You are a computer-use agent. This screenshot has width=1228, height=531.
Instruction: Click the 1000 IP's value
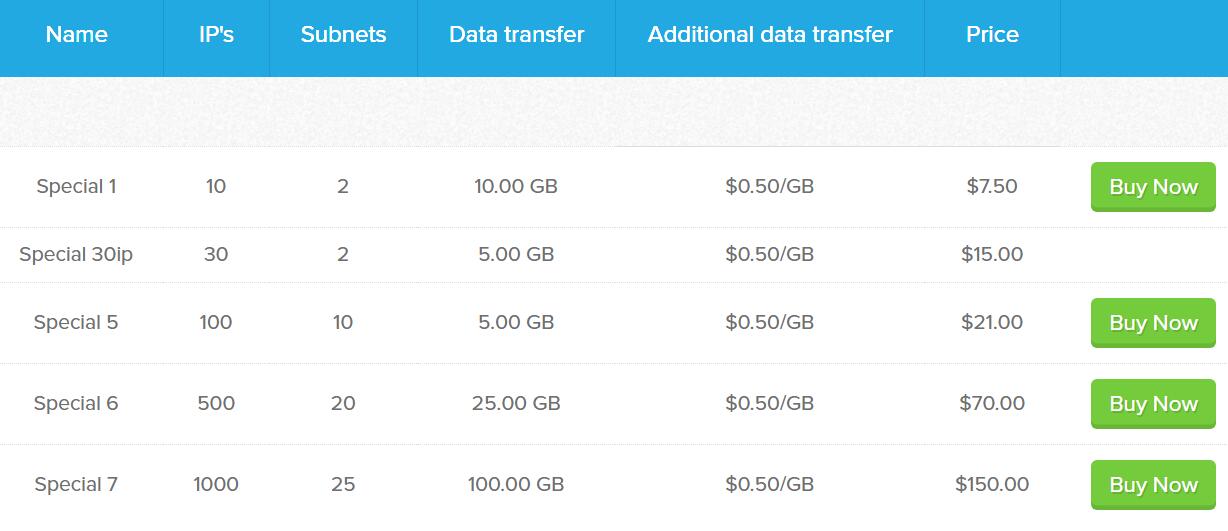(216, 484)
